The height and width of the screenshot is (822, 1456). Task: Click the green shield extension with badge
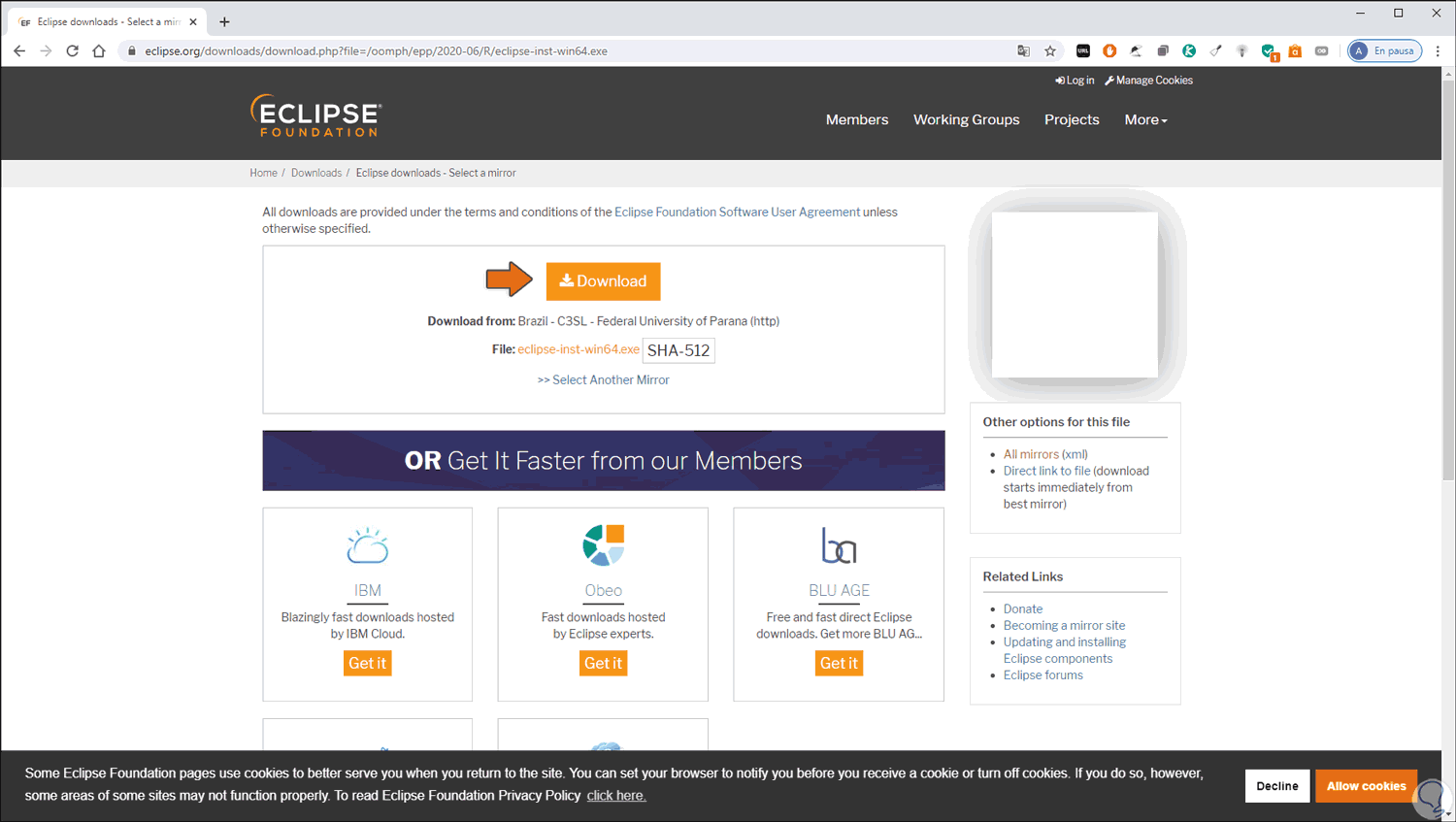click(x=1269, y=52)
